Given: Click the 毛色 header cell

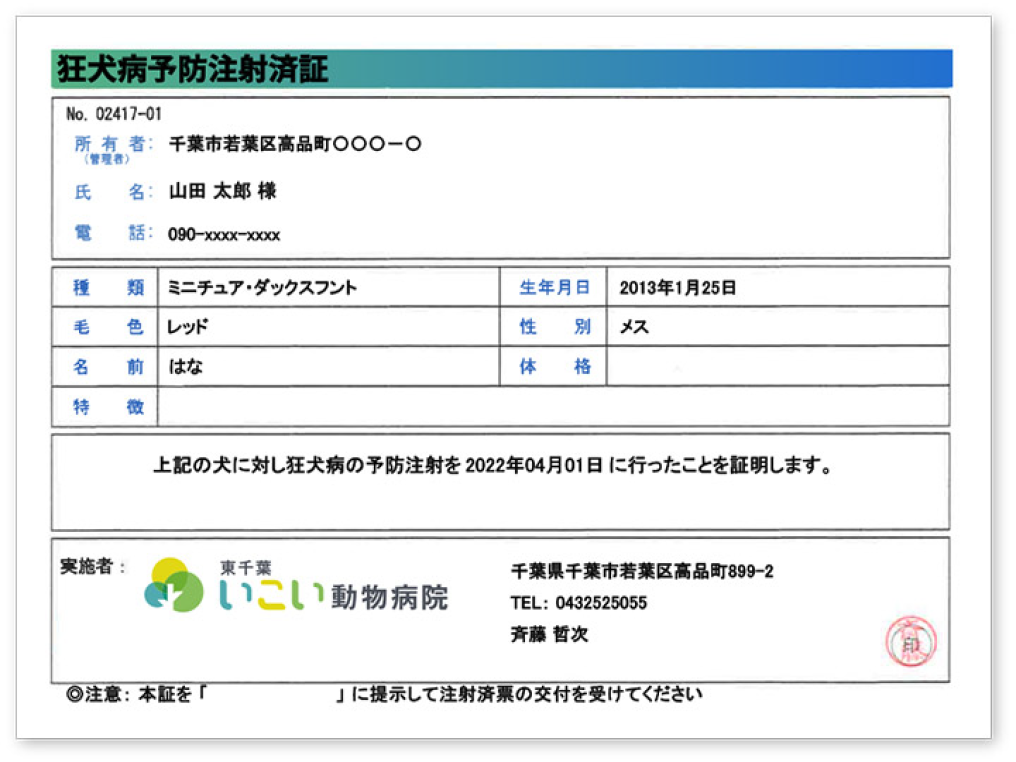Looking at the screenshot, I should [105, 327].
